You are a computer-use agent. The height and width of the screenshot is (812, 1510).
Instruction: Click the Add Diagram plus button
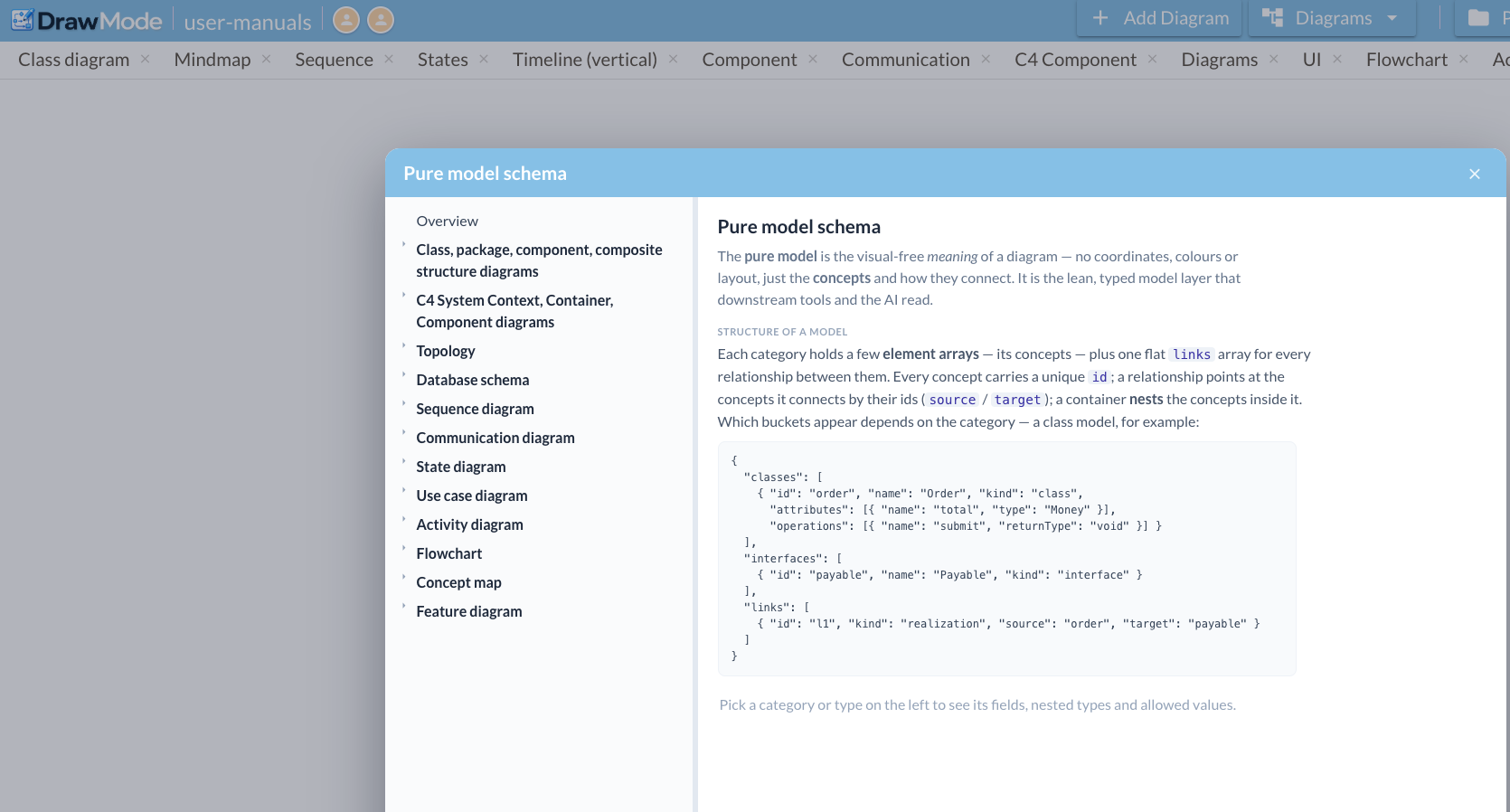tap(1161, 18)
